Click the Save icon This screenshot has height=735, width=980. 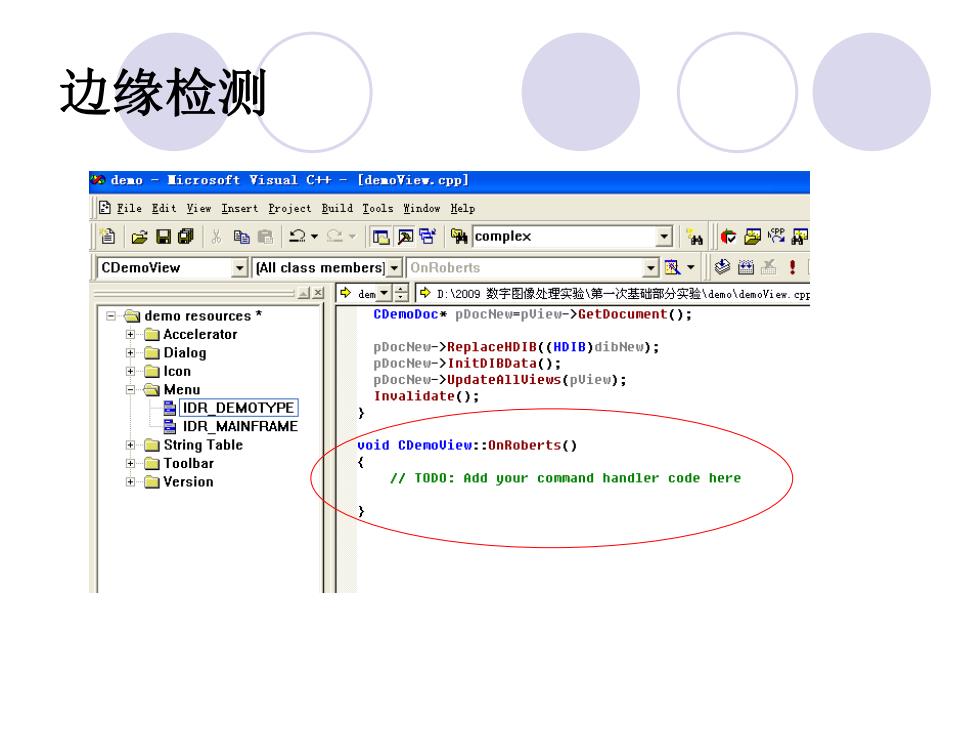click(x=163, y=236)
